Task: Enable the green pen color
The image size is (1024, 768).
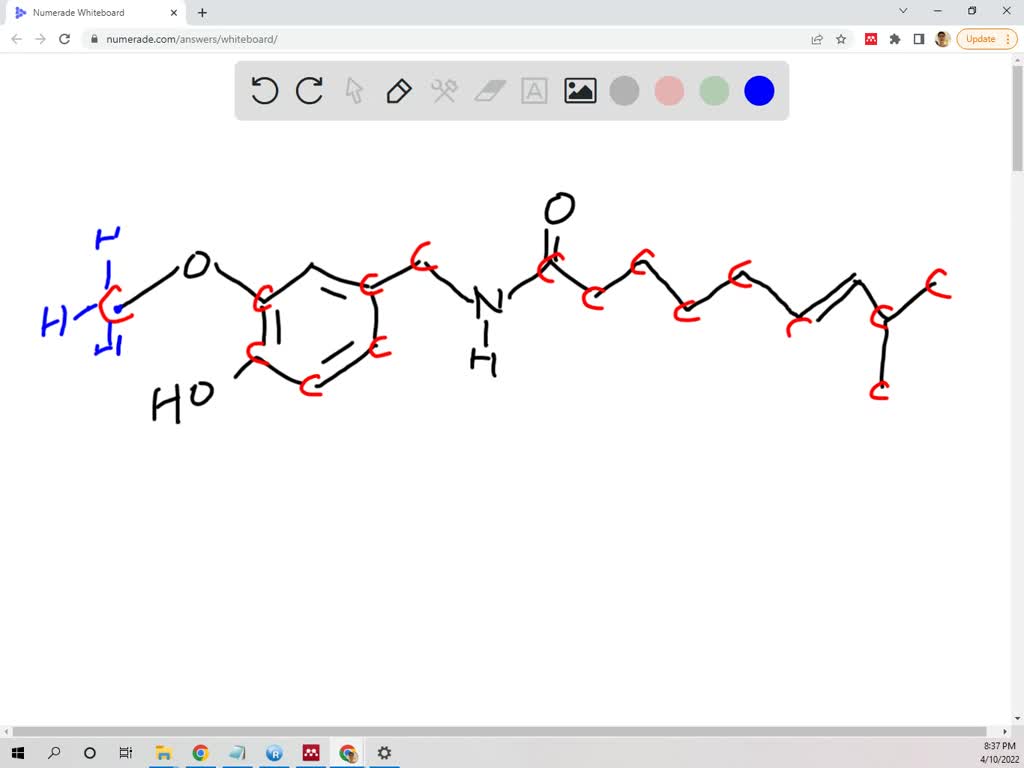Action: pos(713,90)
